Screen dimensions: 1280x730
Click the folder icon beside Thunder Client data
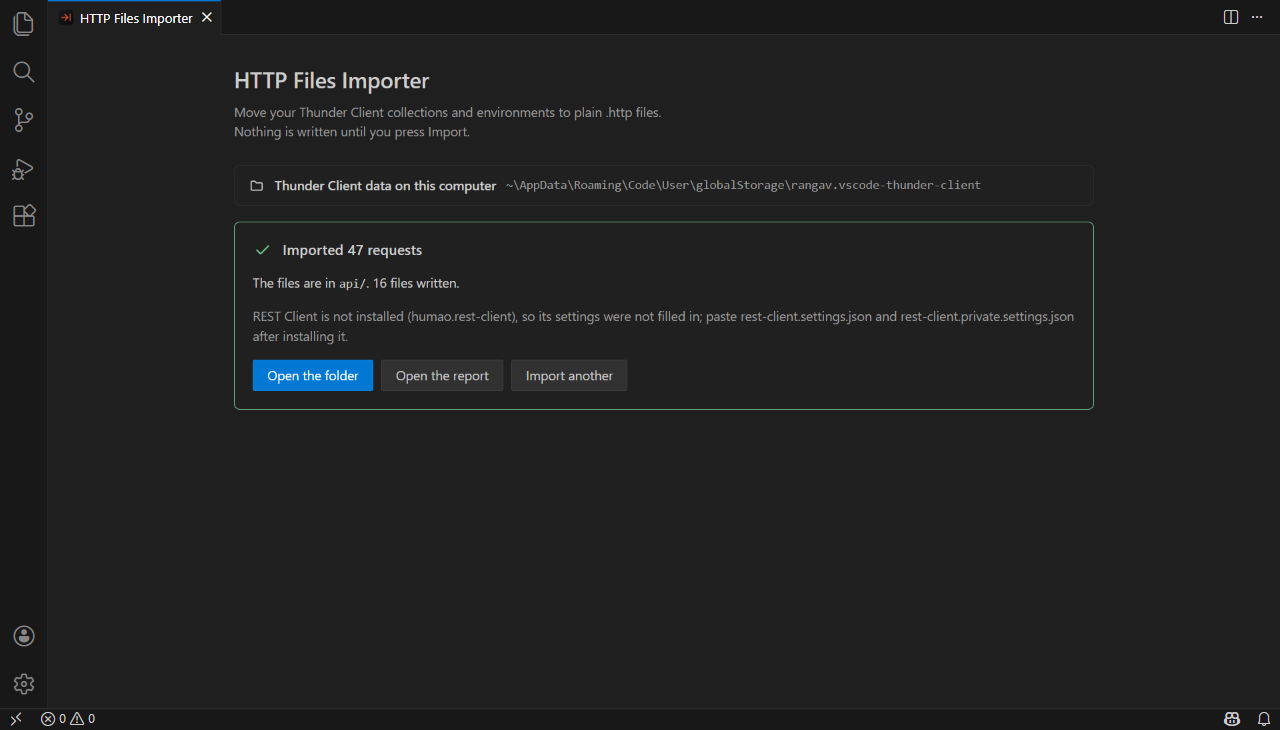click(x=257, y=186)
